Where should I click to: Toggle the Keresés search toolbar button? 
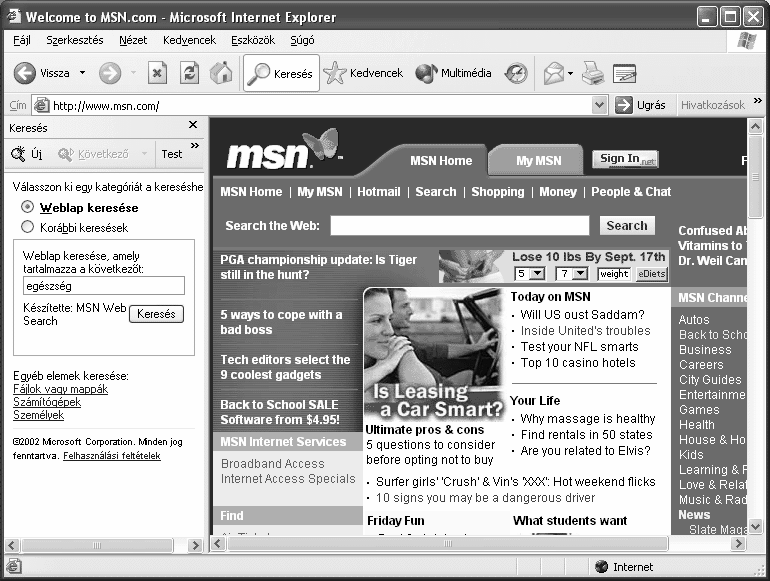tap(281, 73)
